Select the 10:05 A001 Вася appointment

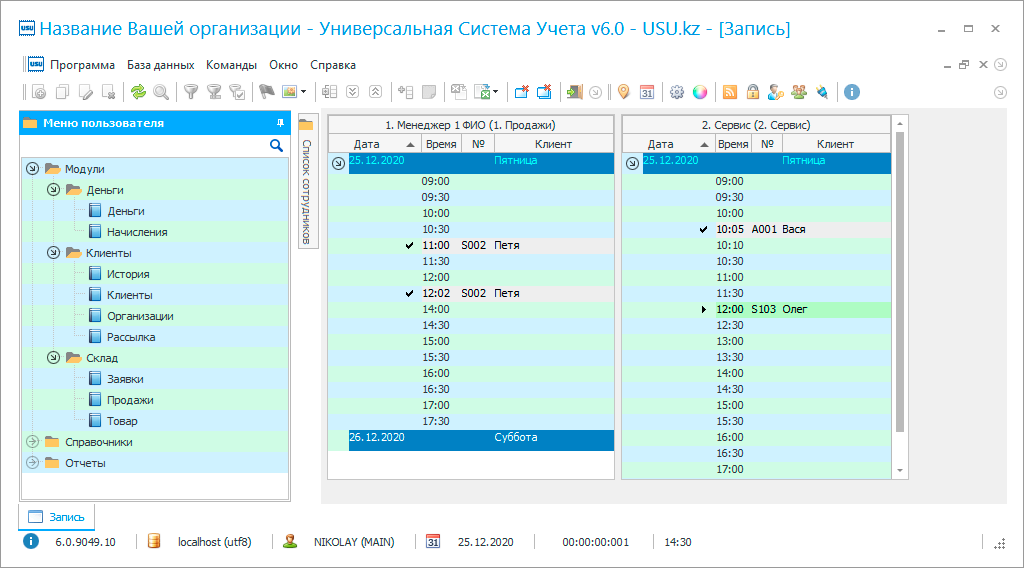click(756, 229)
